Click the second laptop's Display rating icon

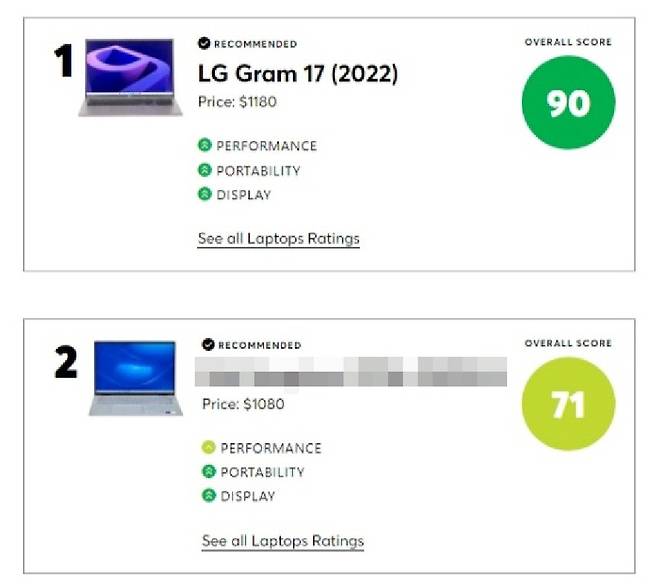tap(209, 496)
